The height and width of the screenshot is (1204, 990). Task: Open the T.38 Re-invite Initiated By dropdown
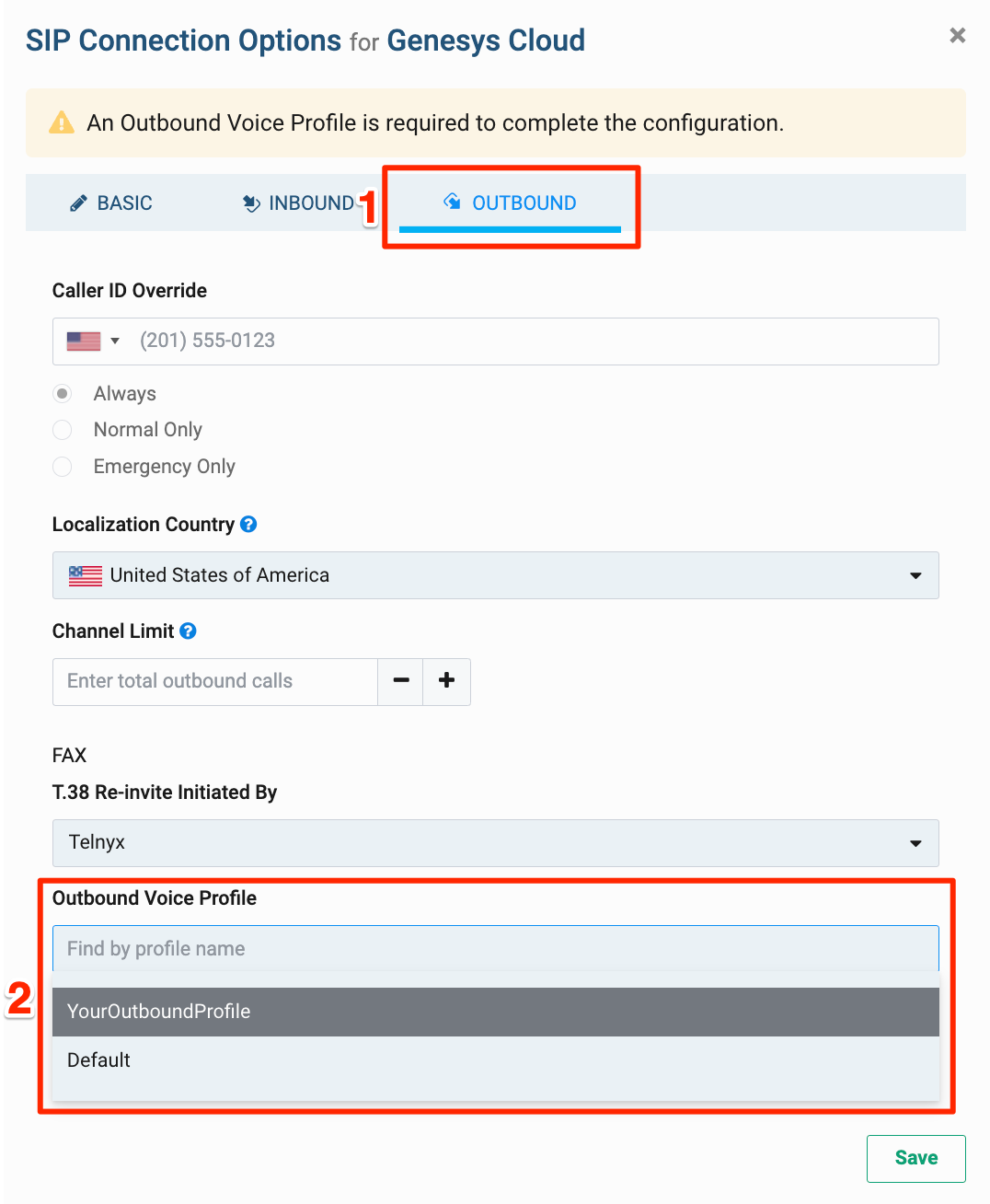click(915, 842)
